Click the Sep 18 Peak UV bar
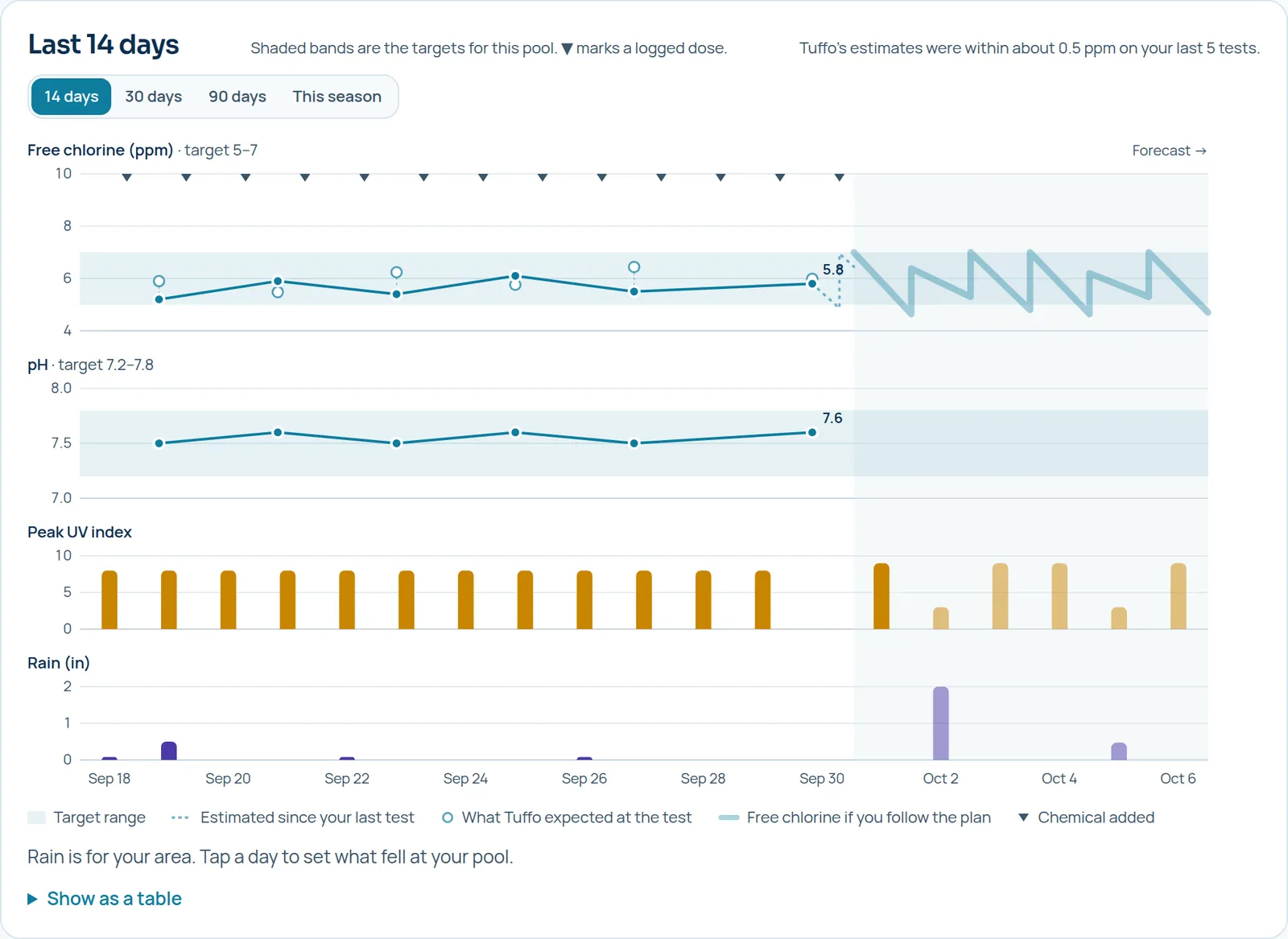 pyautogui.click(x=109, y=599)
